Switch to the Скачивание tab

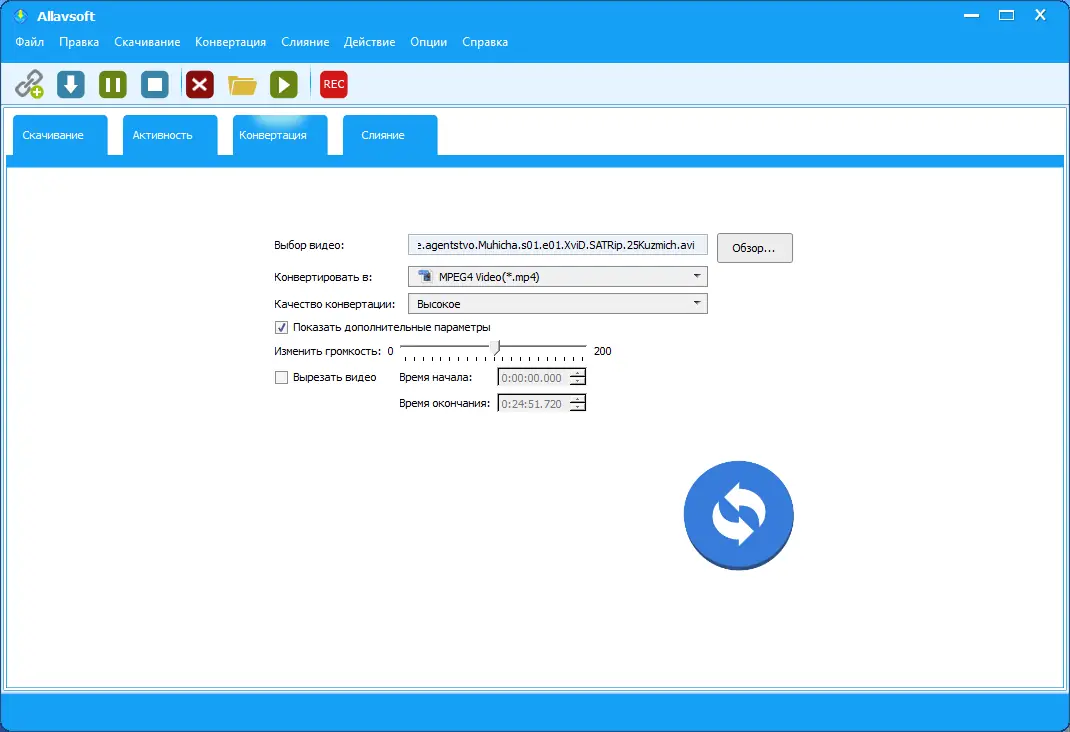click(x=60, y=135)
